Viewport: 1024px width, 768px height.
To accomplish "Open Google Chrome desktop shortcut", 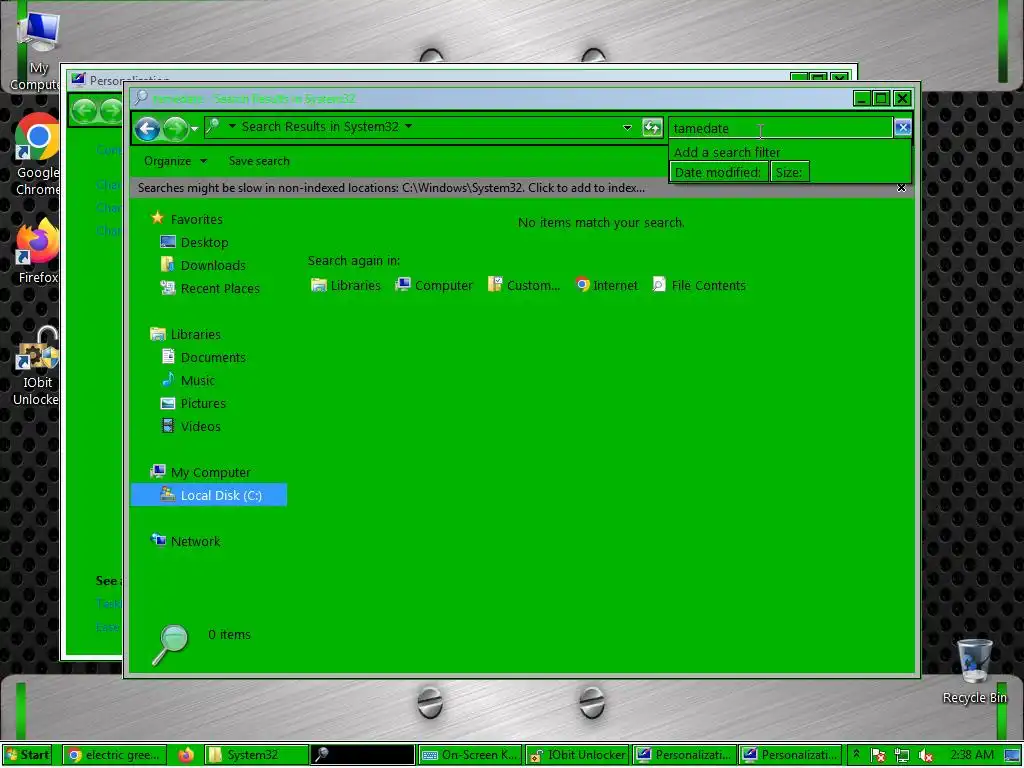I will [37, 155].
